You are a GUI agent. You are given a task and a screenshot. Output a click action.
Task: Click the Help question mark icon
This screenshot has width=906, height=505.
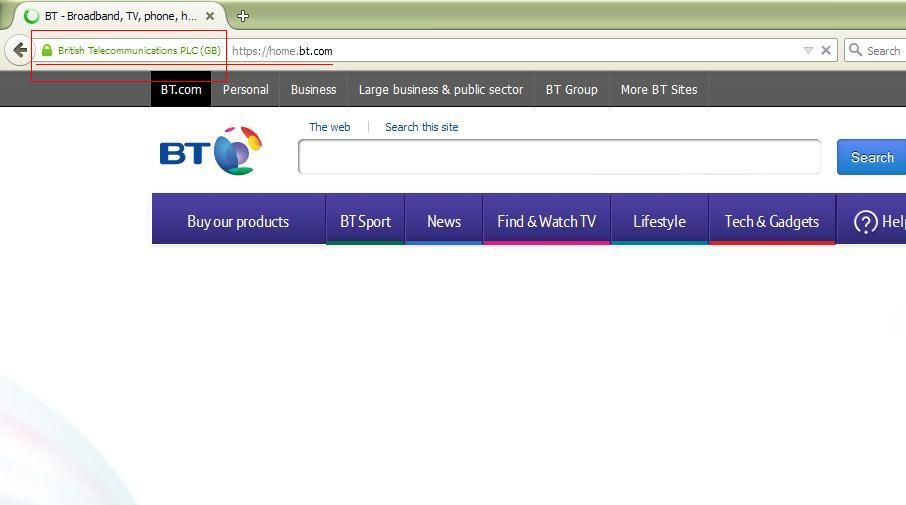tap(866, 222)
